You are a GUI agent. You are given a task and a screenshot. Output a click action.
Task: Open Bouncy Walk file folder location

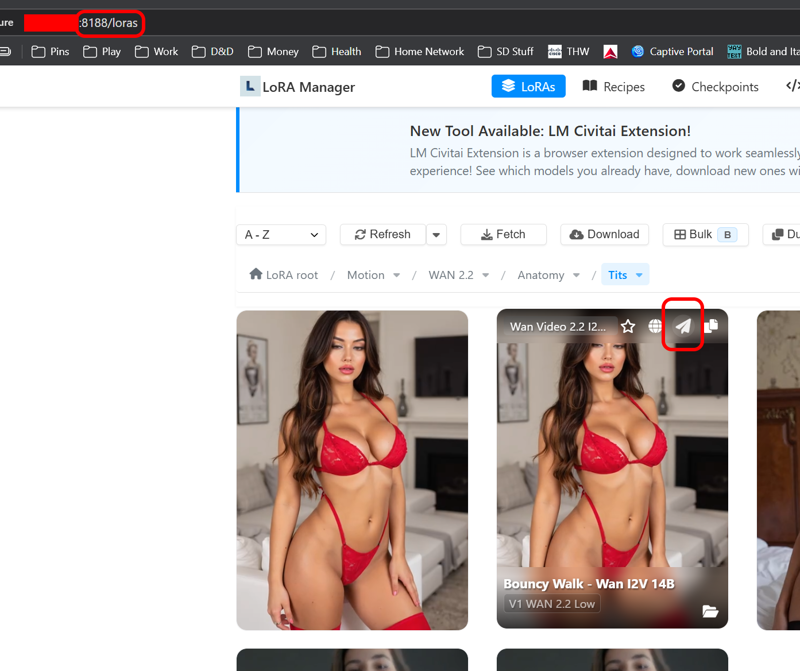point(710,611)
